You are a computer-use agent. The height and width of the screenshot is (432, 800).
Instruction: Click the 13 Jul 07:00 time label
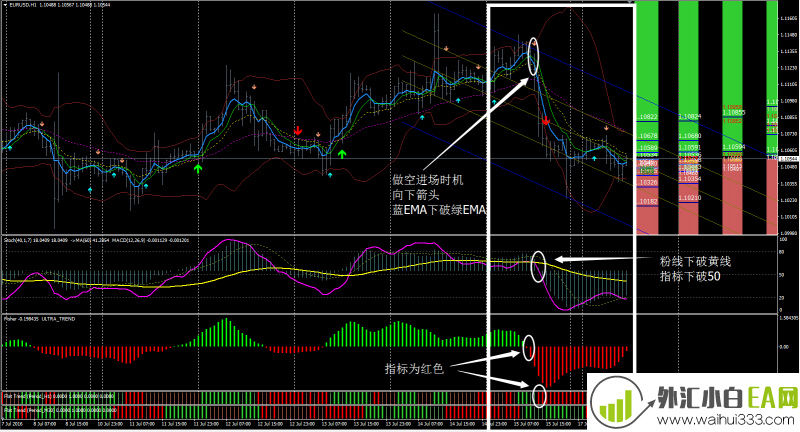[334, 424]
